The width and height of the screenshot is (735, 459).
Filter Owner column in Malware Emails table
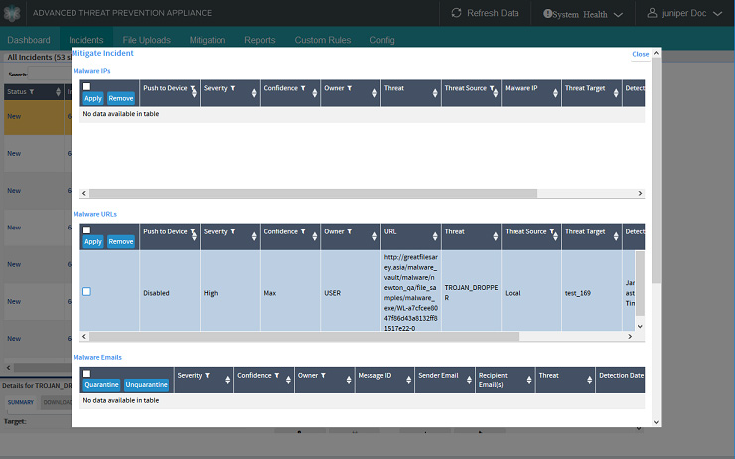[x=323, y=376]
